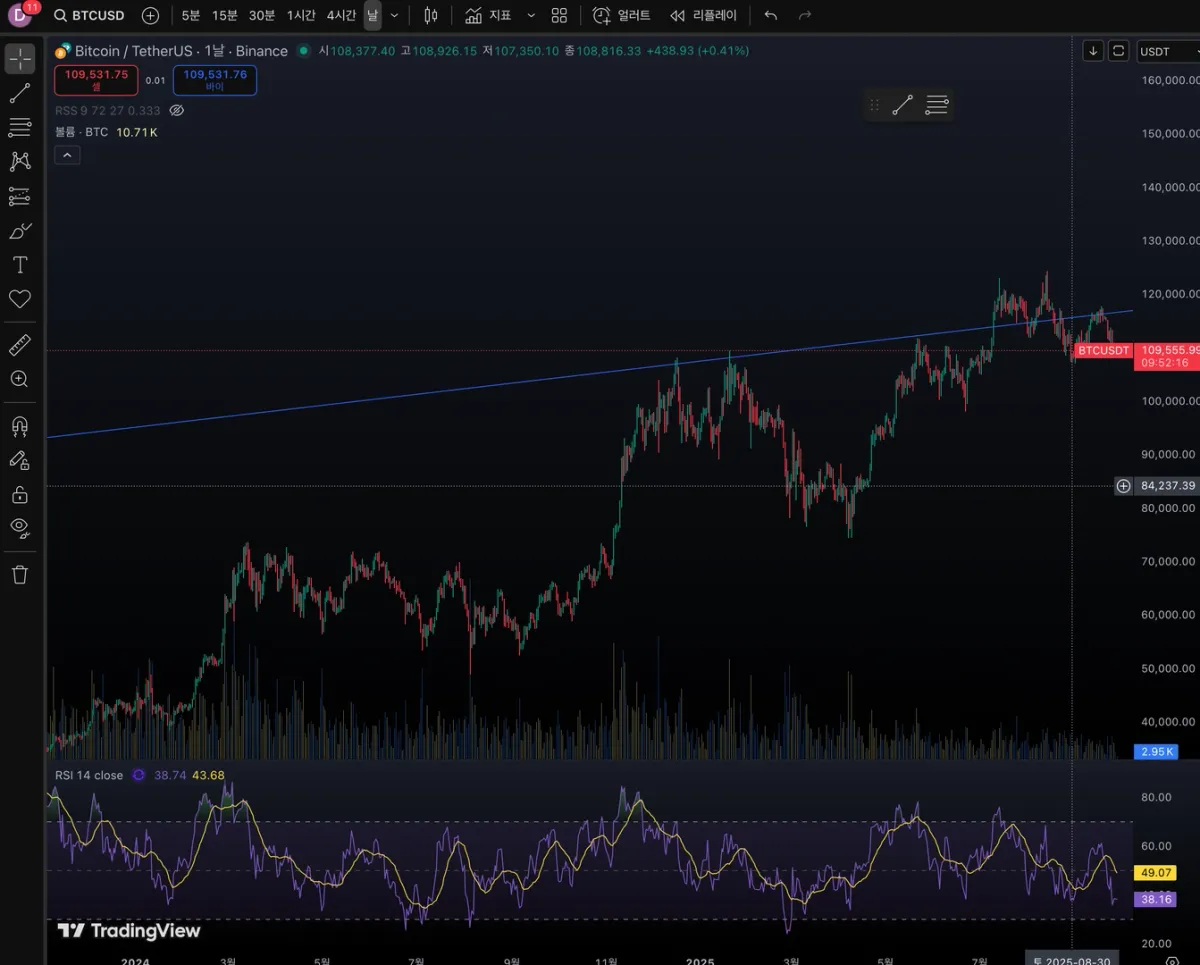Expand the favorite indicators dropdown chevron
This screenshot has width=1200, height=965.
tap(531, 15)
